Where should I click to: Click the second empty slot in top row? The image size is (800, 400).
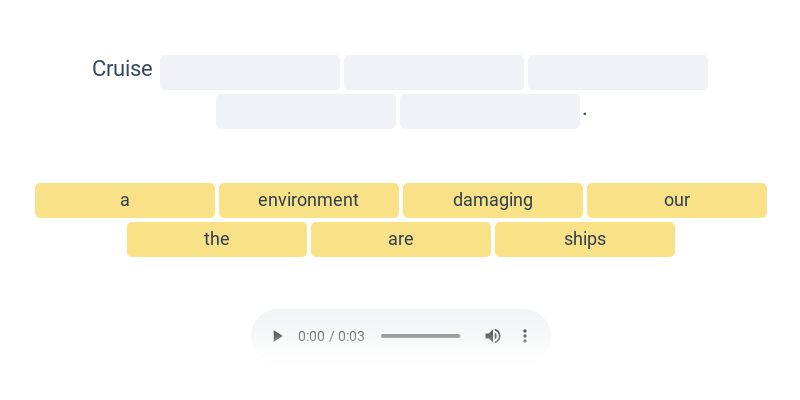[x=434, y=72]
